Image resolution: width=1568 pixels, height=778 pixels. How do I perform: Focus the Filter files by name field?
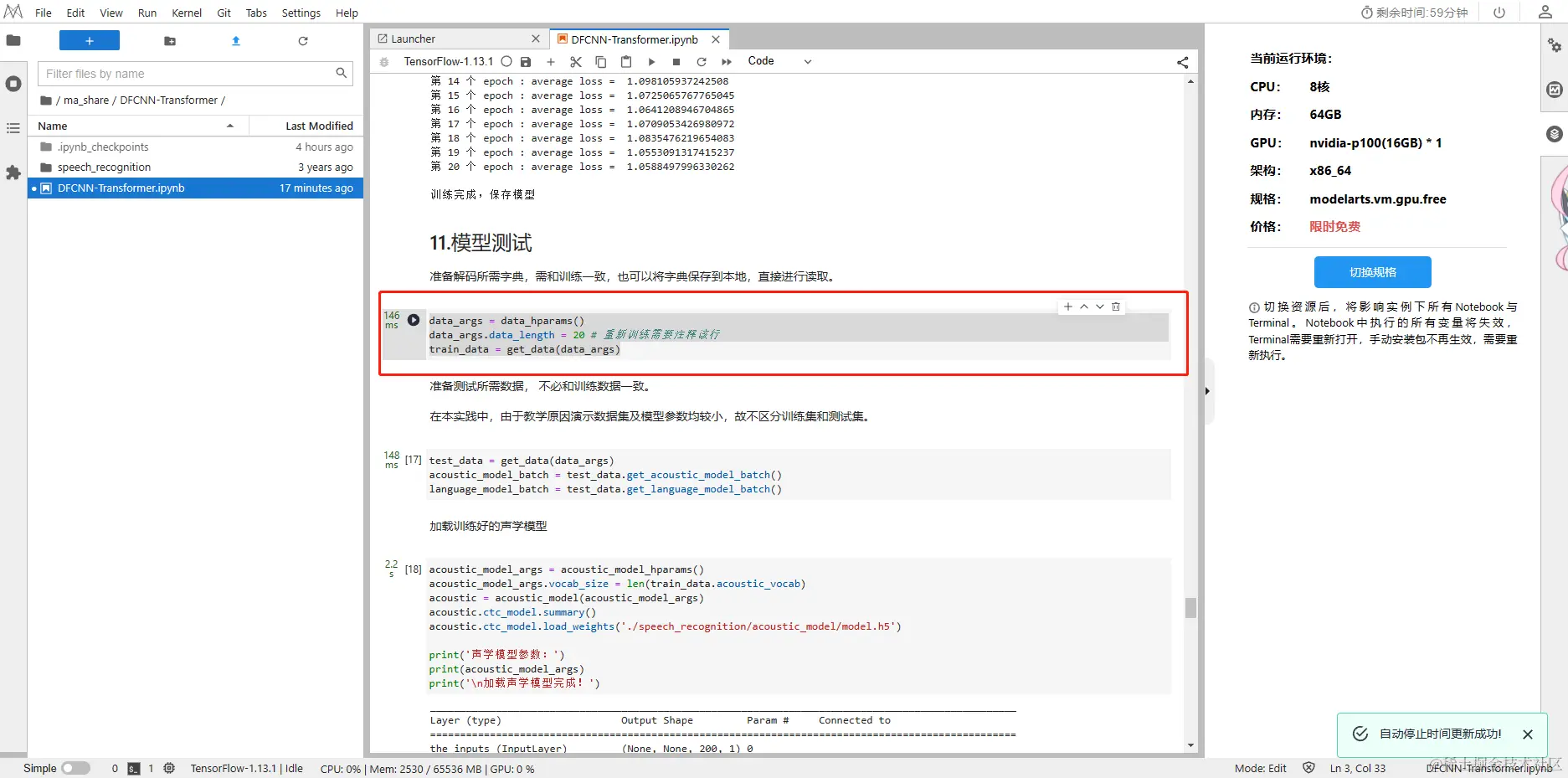coord(195,74)
